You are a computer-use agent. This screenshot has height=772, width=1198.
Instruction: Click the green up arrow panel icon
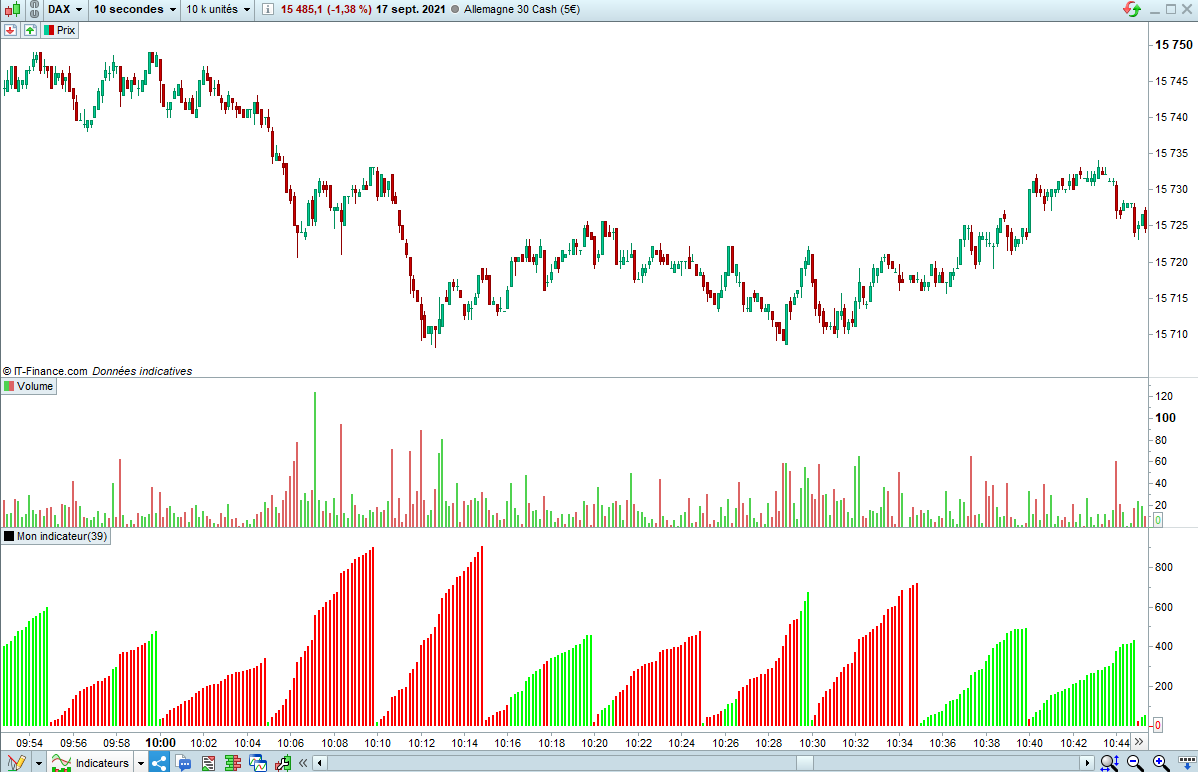coord(30,30)
